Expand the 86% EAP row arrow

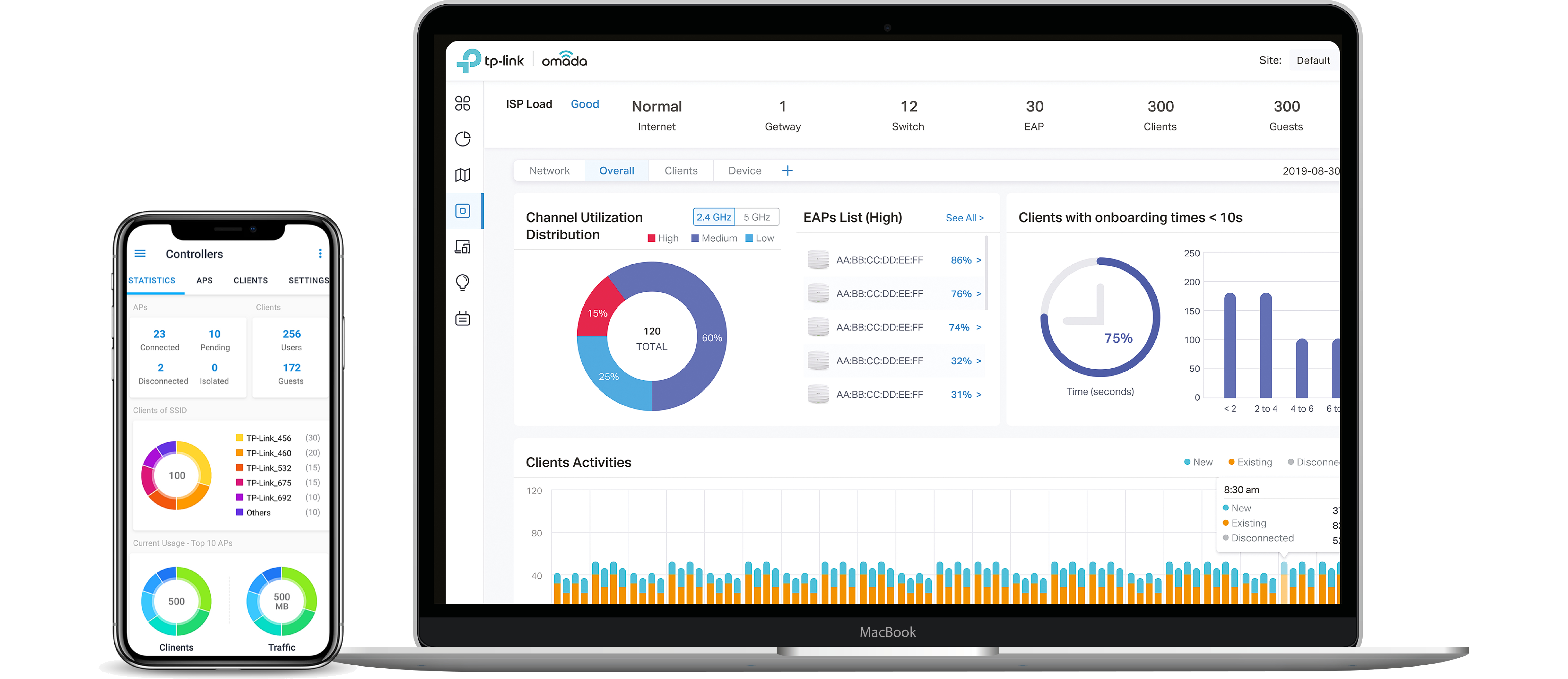(979, 260)
